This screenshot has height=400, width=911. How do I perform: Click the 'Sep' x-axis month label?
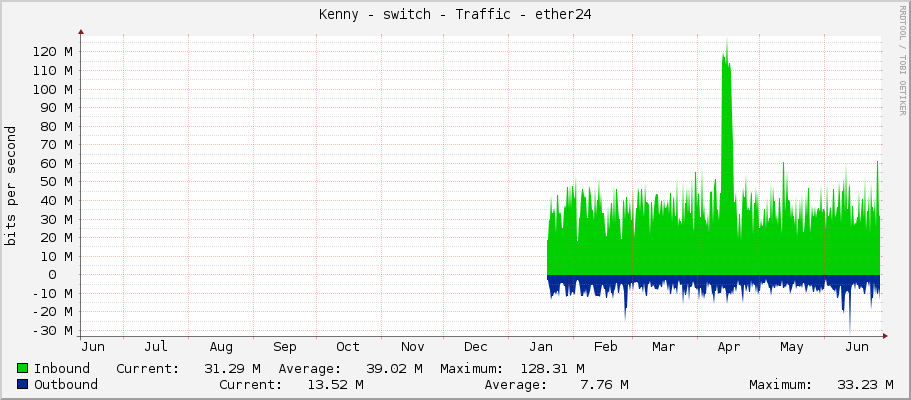(x=285, y=347)
